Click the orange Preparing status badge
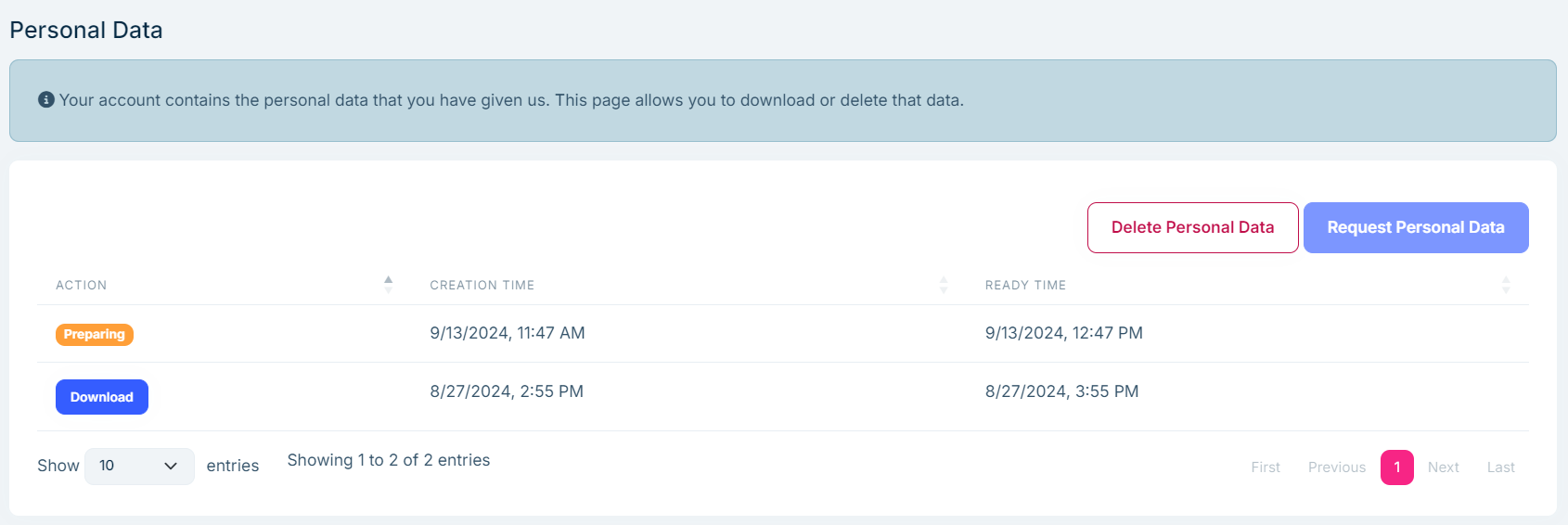The height and width of the screenshot is (525, 1568). tap(95, 334)
